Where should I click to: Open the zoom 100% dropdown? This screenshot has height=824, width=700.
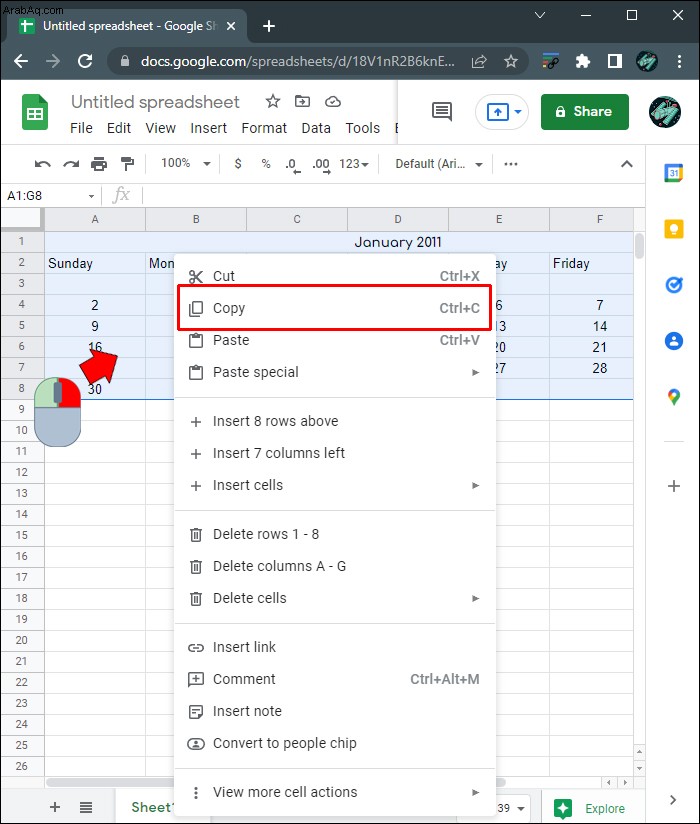[186, 163]
